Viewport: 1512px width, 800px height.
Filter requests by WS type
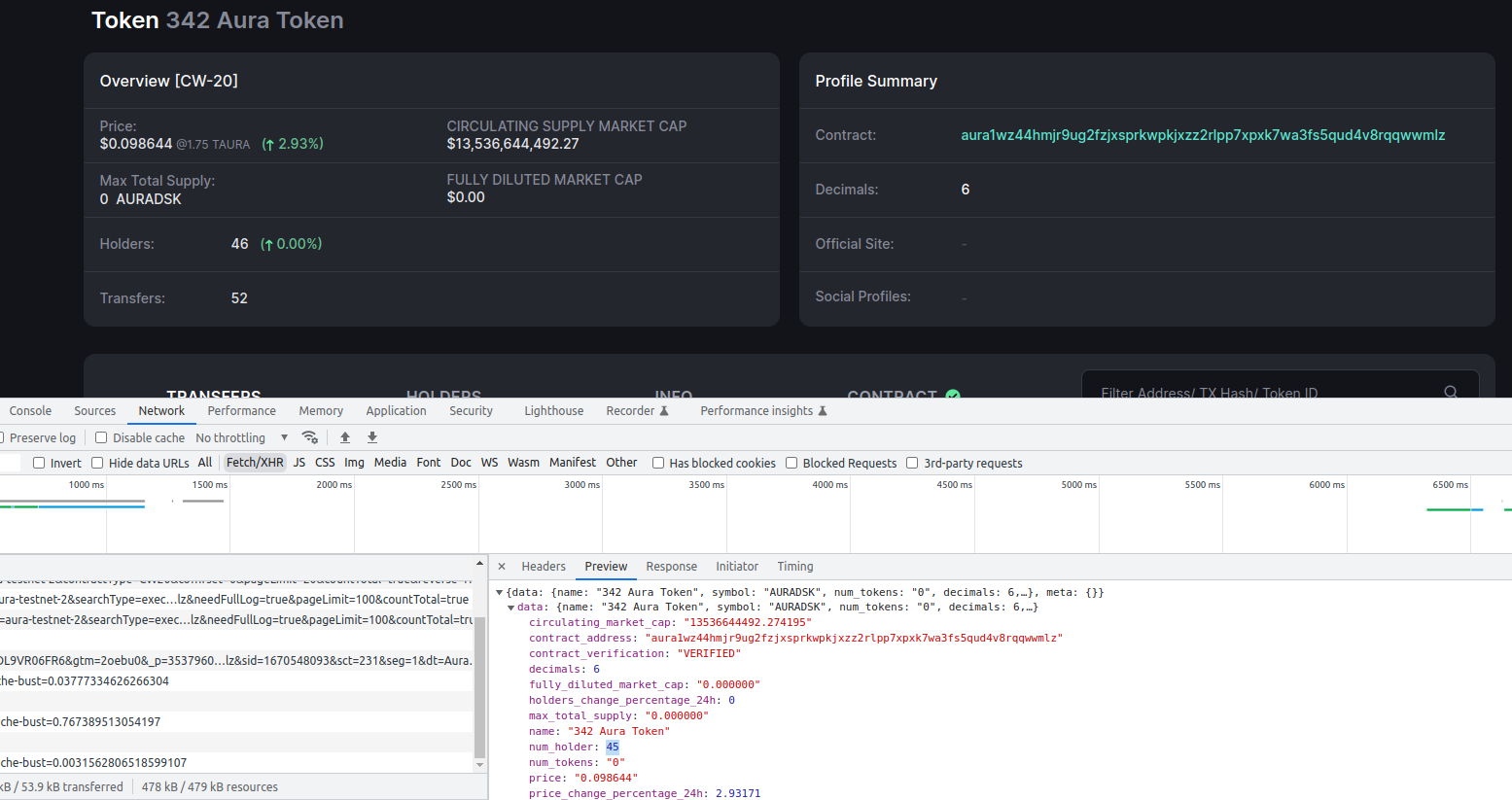(489, 463)
